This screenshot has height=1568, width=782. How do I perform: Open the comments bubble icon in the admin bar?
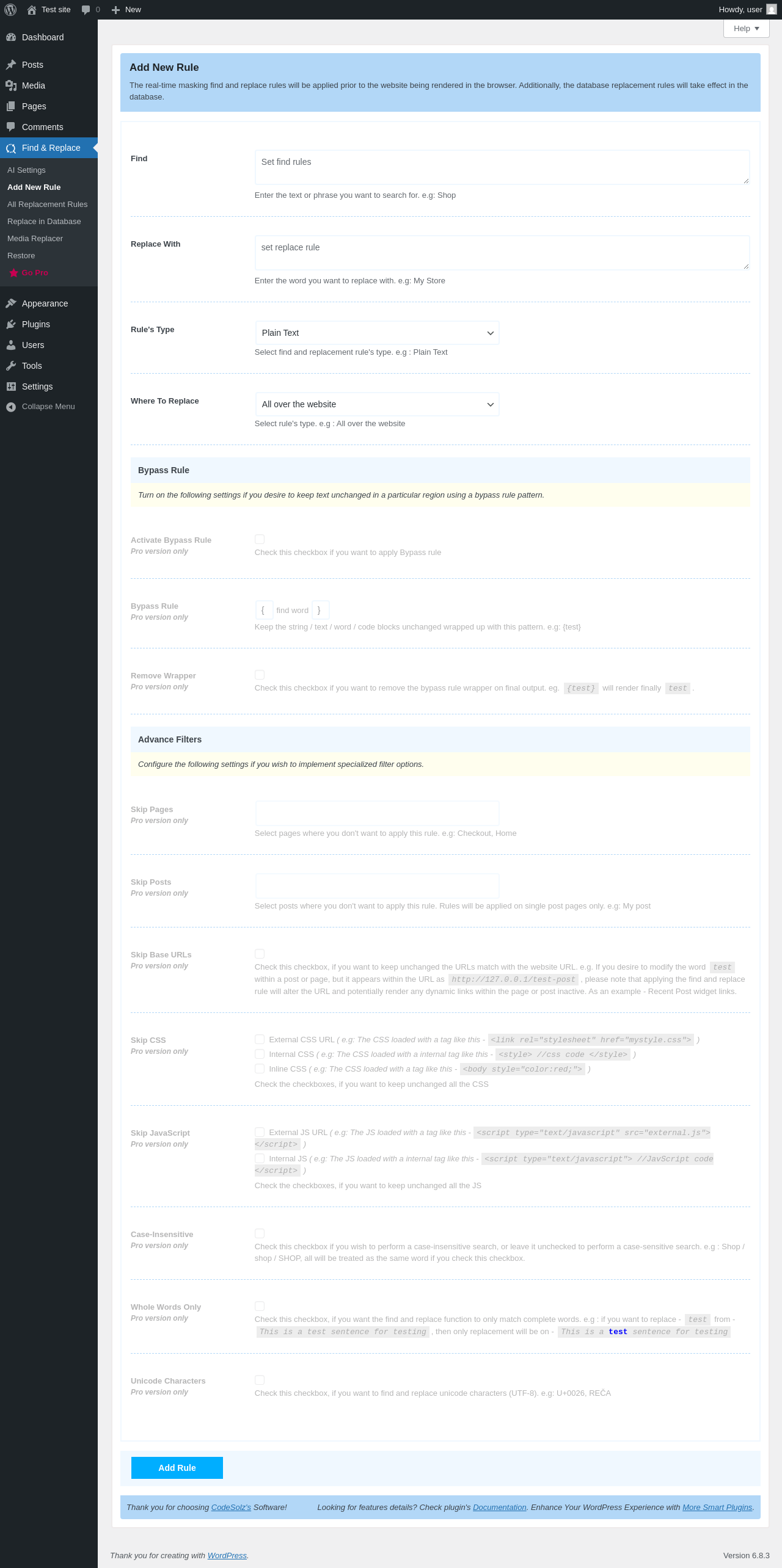pos(86,10)
